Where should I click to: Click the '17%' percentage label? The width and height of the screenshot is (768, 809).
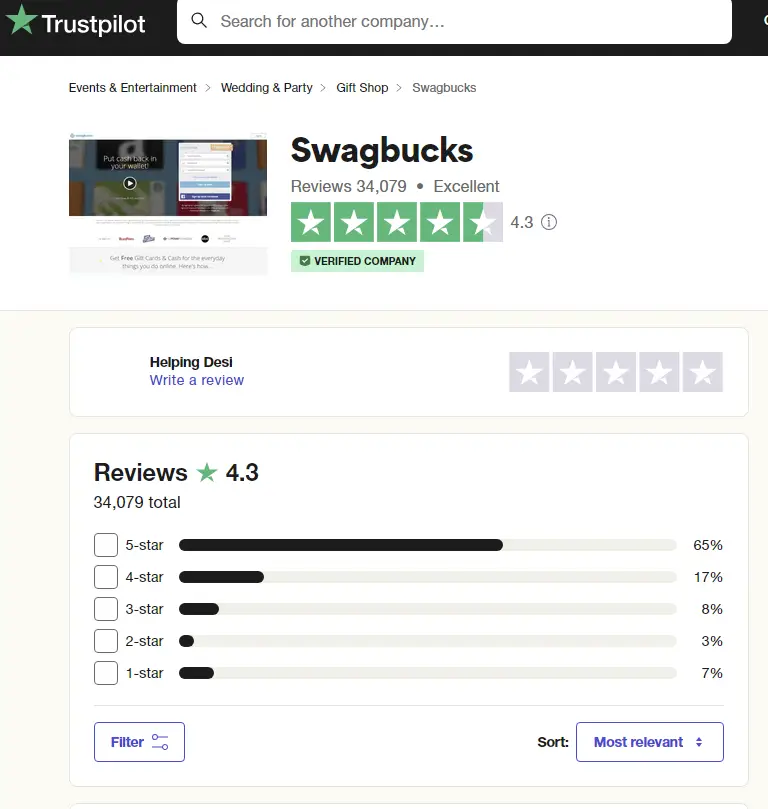pos(708,577)
